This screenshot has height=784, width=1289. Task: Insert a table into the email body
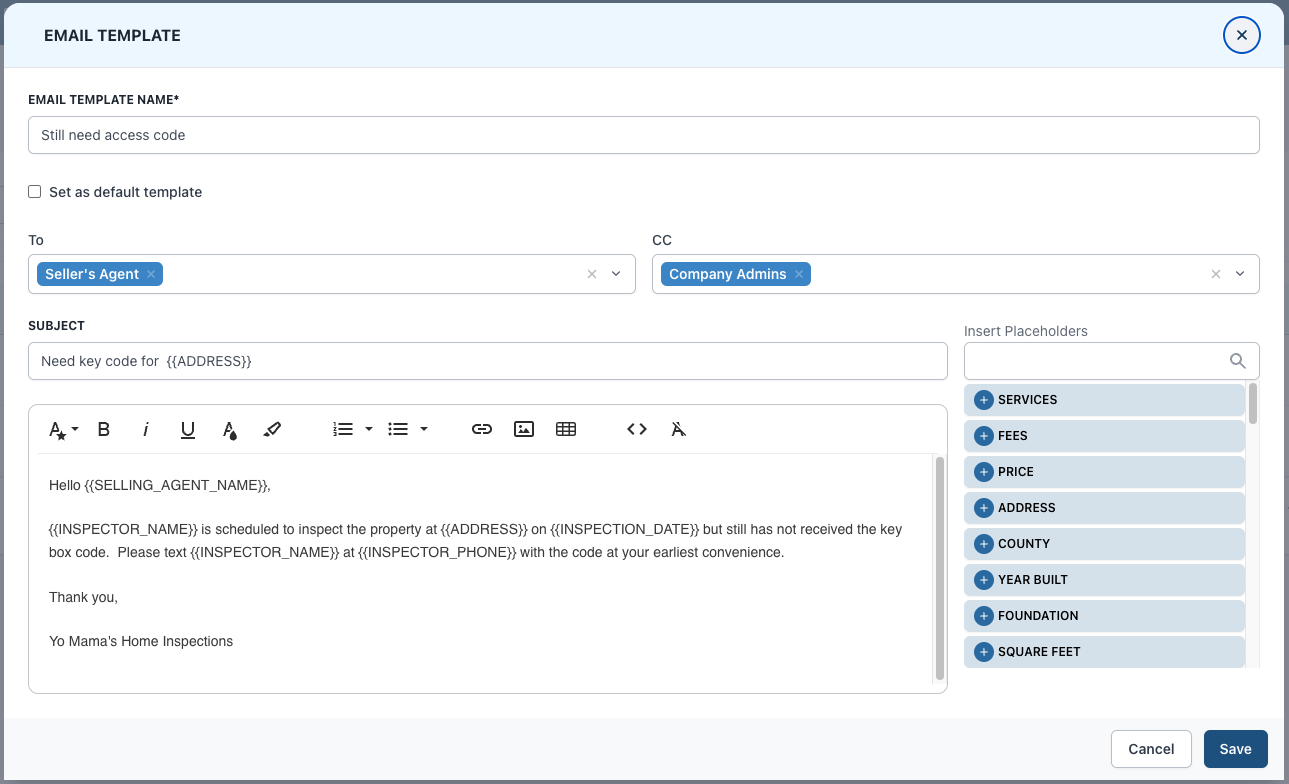pos(566,428)
